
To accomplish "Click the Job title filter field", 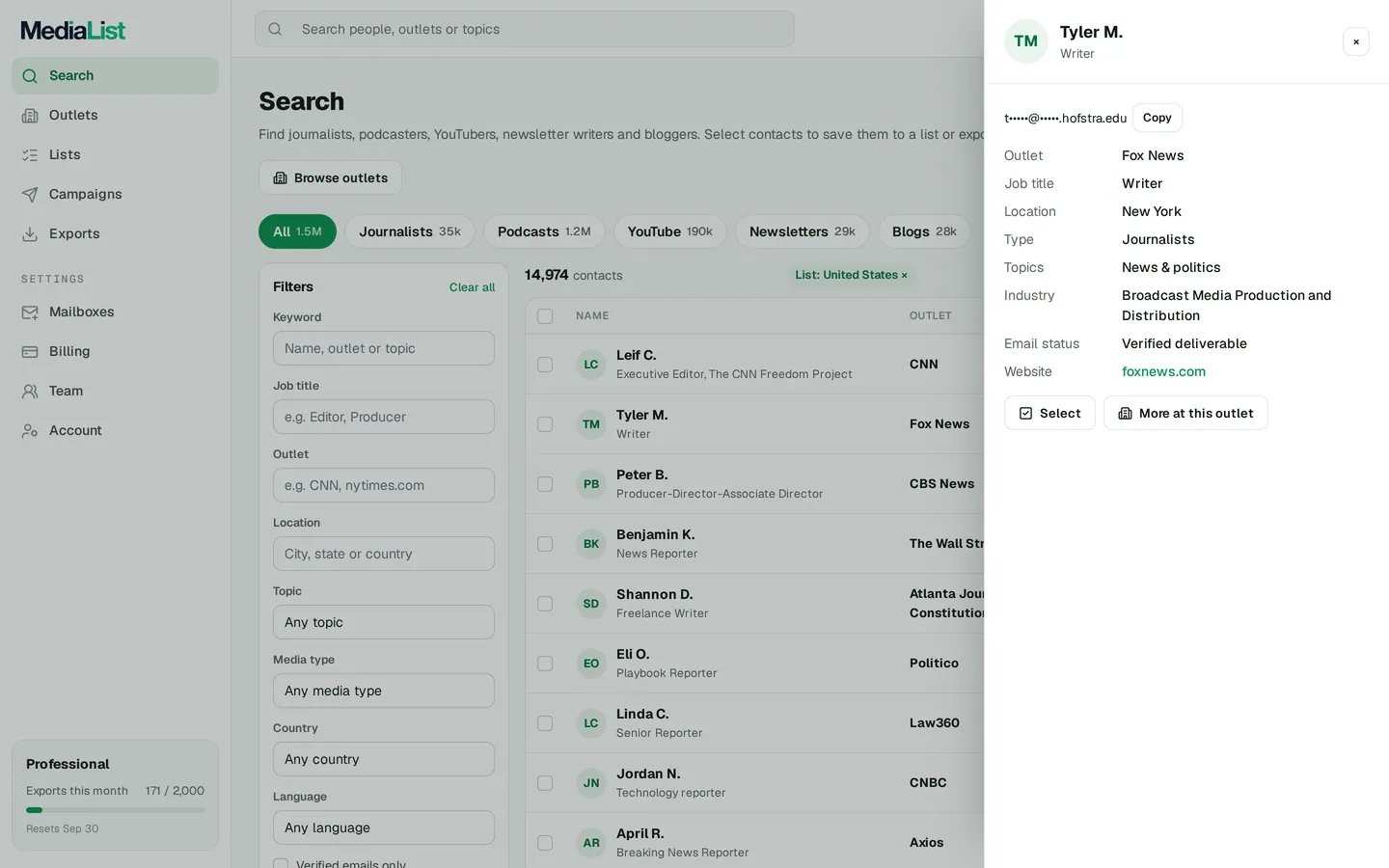I will [384, 417].
